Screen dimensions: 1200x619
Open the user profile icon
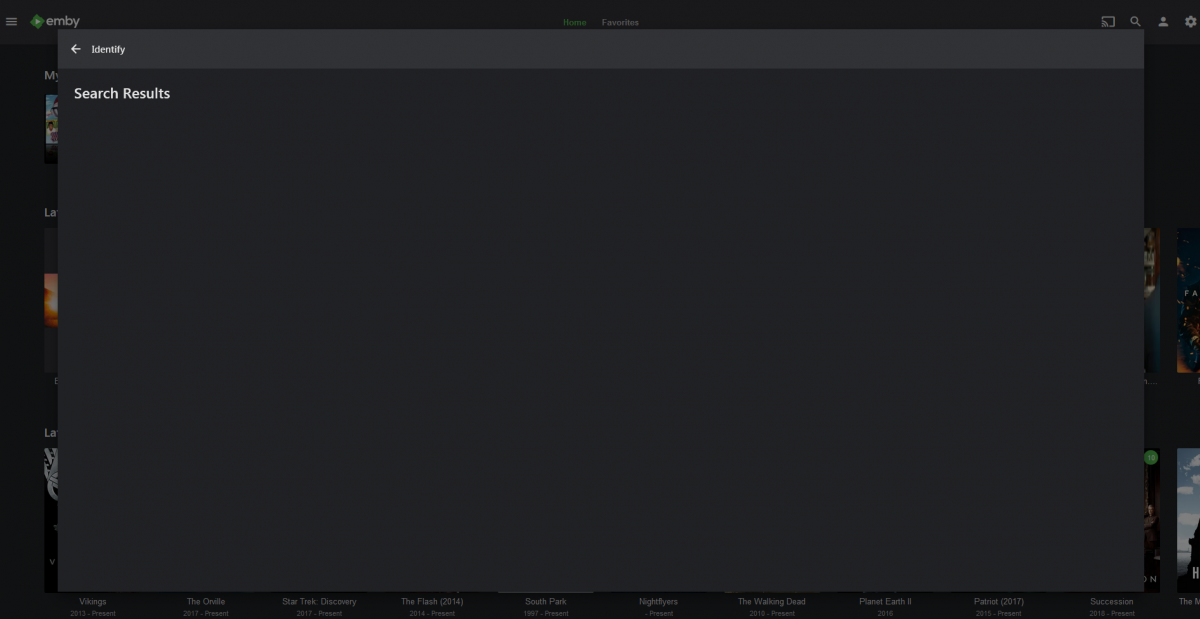(x=1163, y=21)
